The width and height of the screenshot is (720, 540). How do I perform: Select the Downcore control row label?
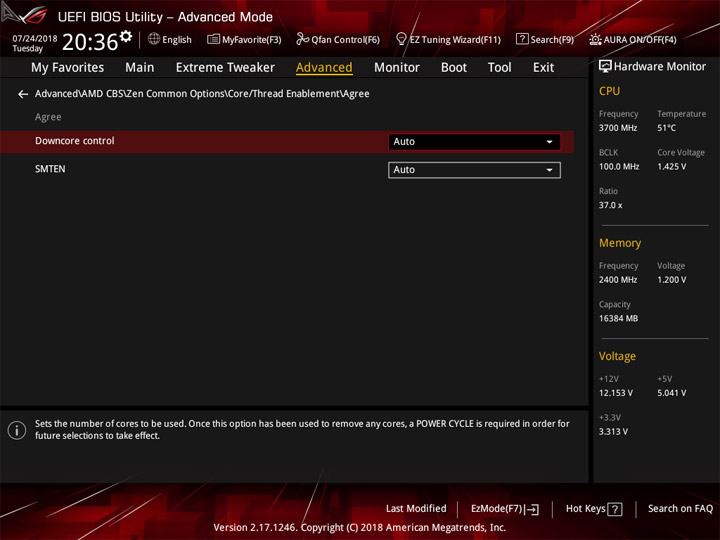(75, 141)
